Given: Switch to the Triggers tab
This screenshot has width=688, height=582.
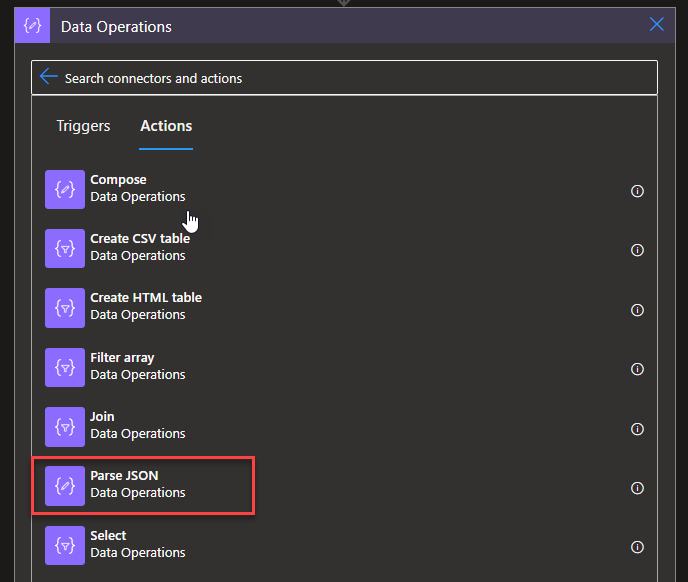Looking at the screenshot, I should 83,126.
